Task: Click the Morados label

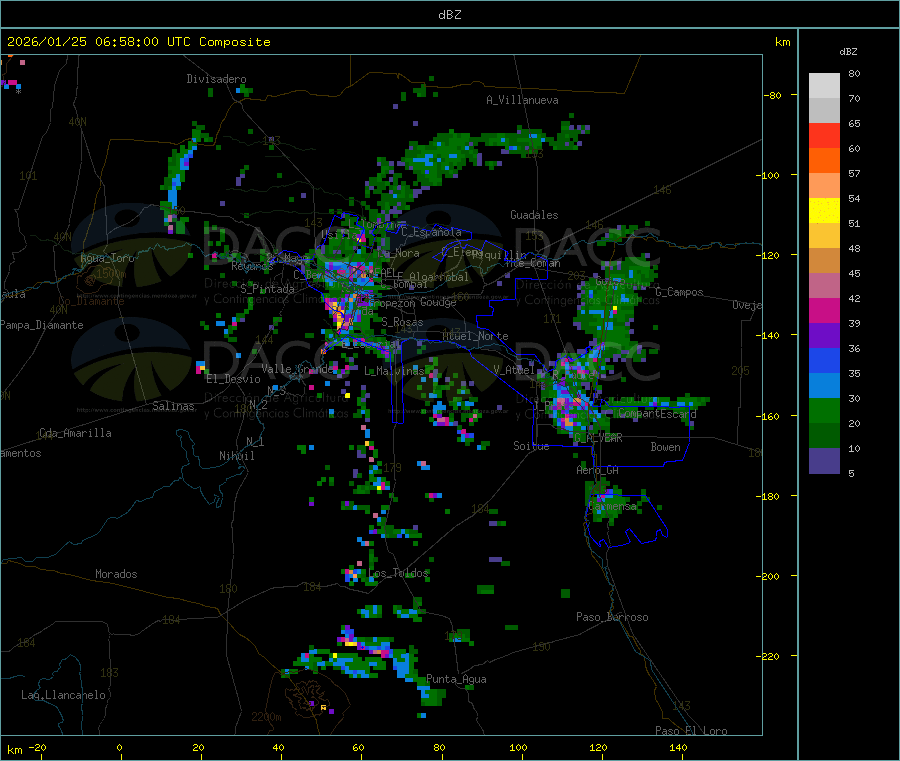Action: pos(116,574)
